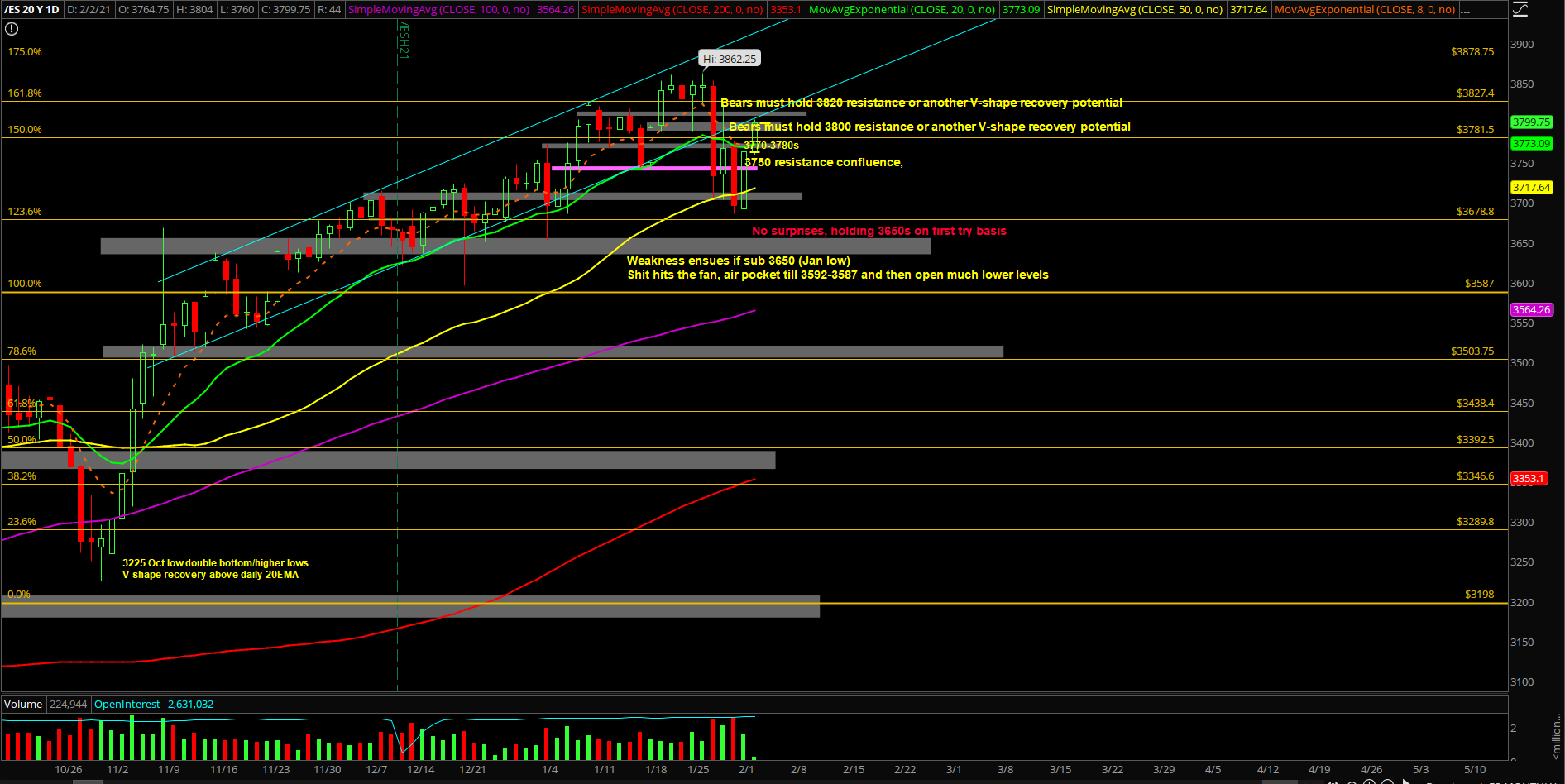1565x784 pixels.
Task: Click the Volume study label
Action: [x=23, y=705]
